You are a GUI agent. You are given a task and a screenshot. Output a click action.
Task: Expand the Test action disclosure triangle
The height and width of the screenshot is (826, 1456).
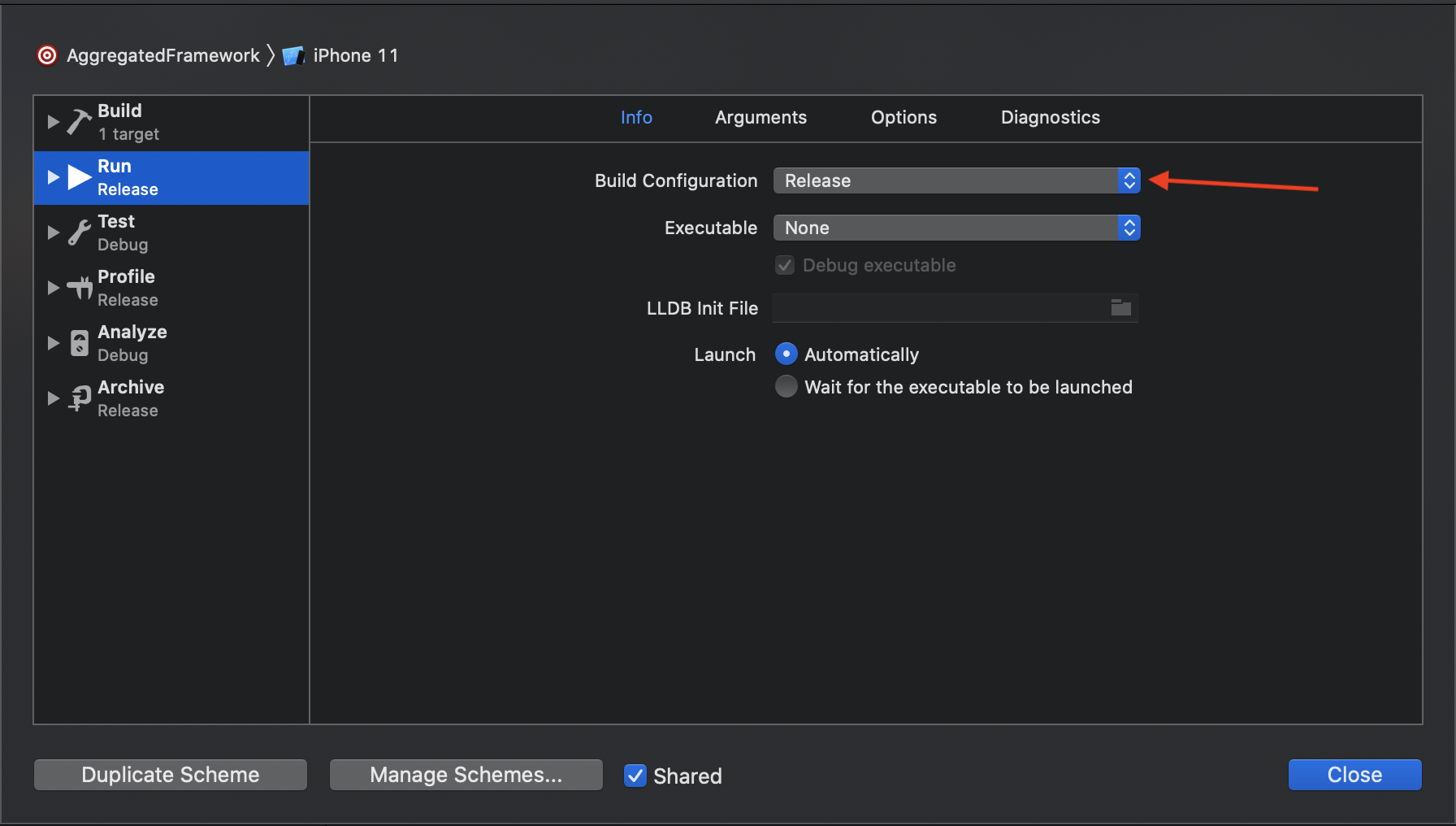tap(54, 233)
